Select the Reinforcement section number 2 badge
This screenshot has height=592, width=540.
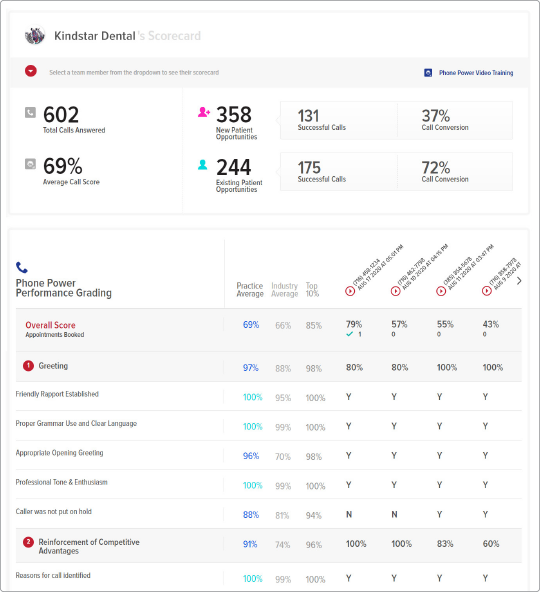[28, 542]
